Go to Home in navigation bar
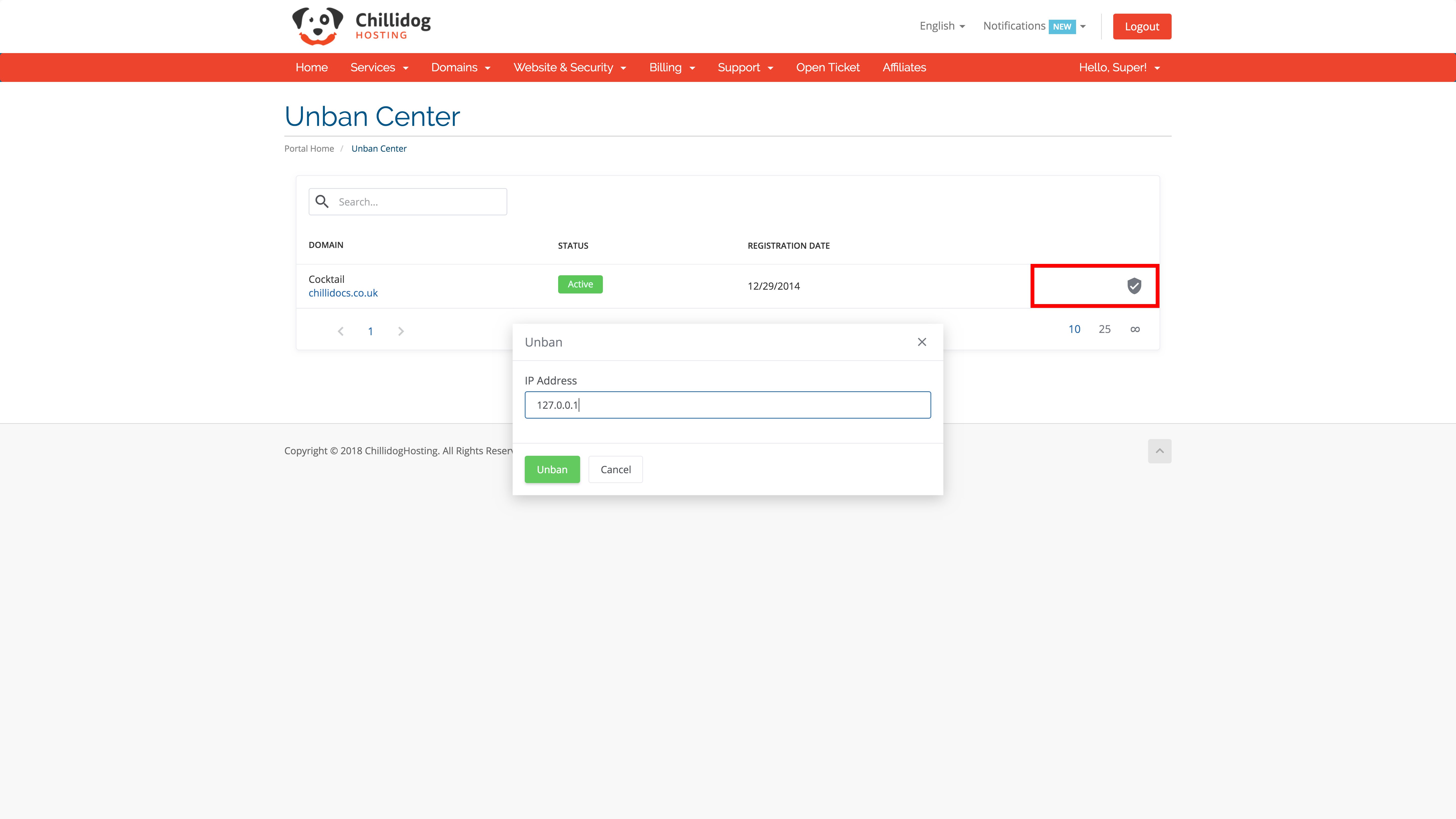The height and width of the screenshot is (819, 1456). [311, 67]
